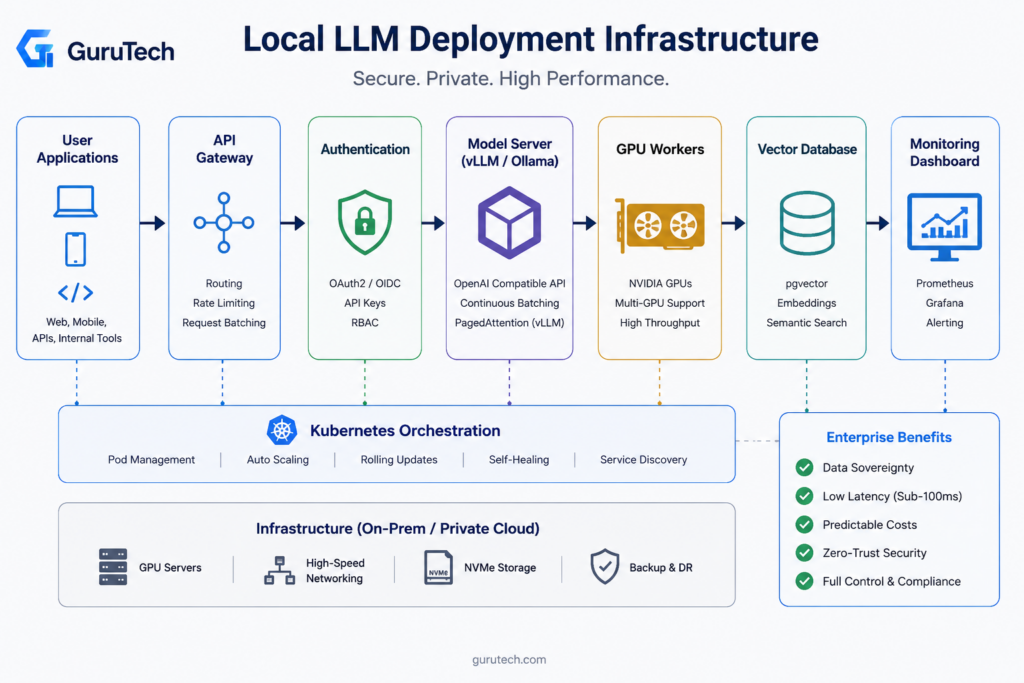Click the green check beside Data Sovereignty

(x=805, y=468)
